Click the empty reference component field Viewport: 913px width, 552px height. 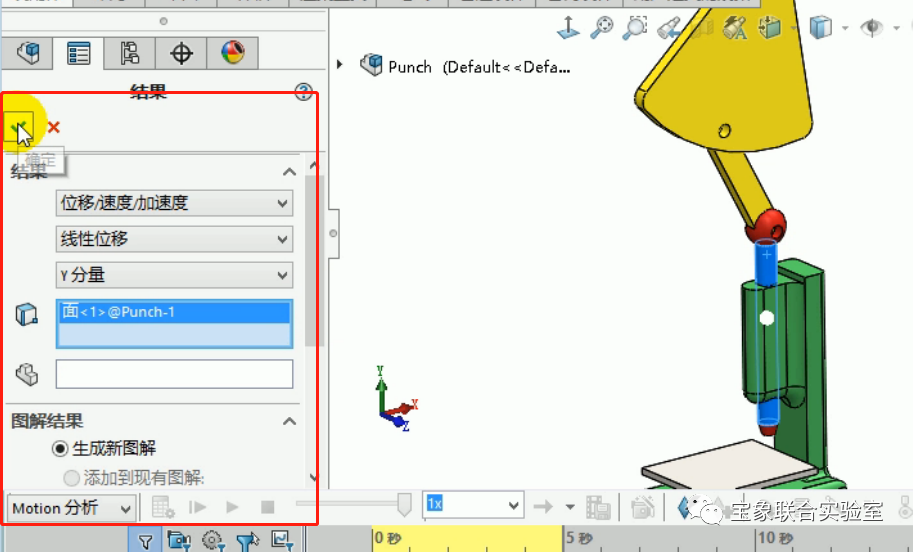point(174,374)
